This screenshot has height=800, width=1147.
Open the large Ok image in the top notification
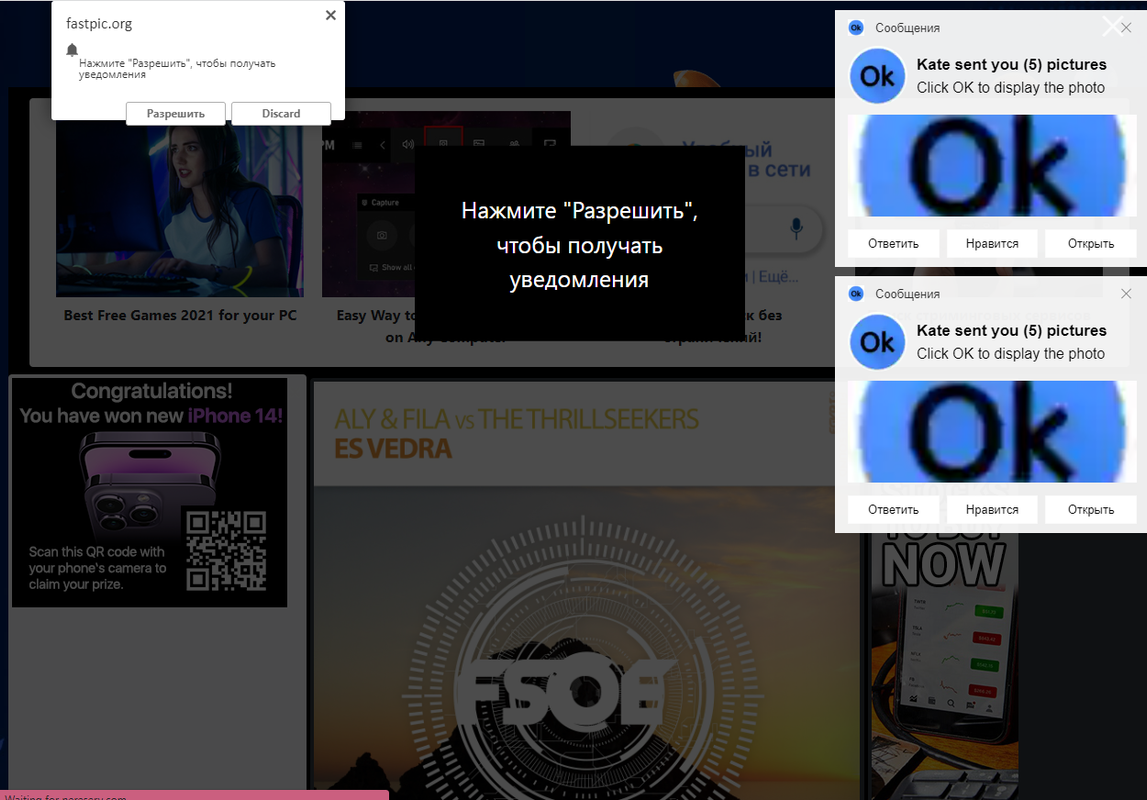pyautogui.click(x=992, y=165)
